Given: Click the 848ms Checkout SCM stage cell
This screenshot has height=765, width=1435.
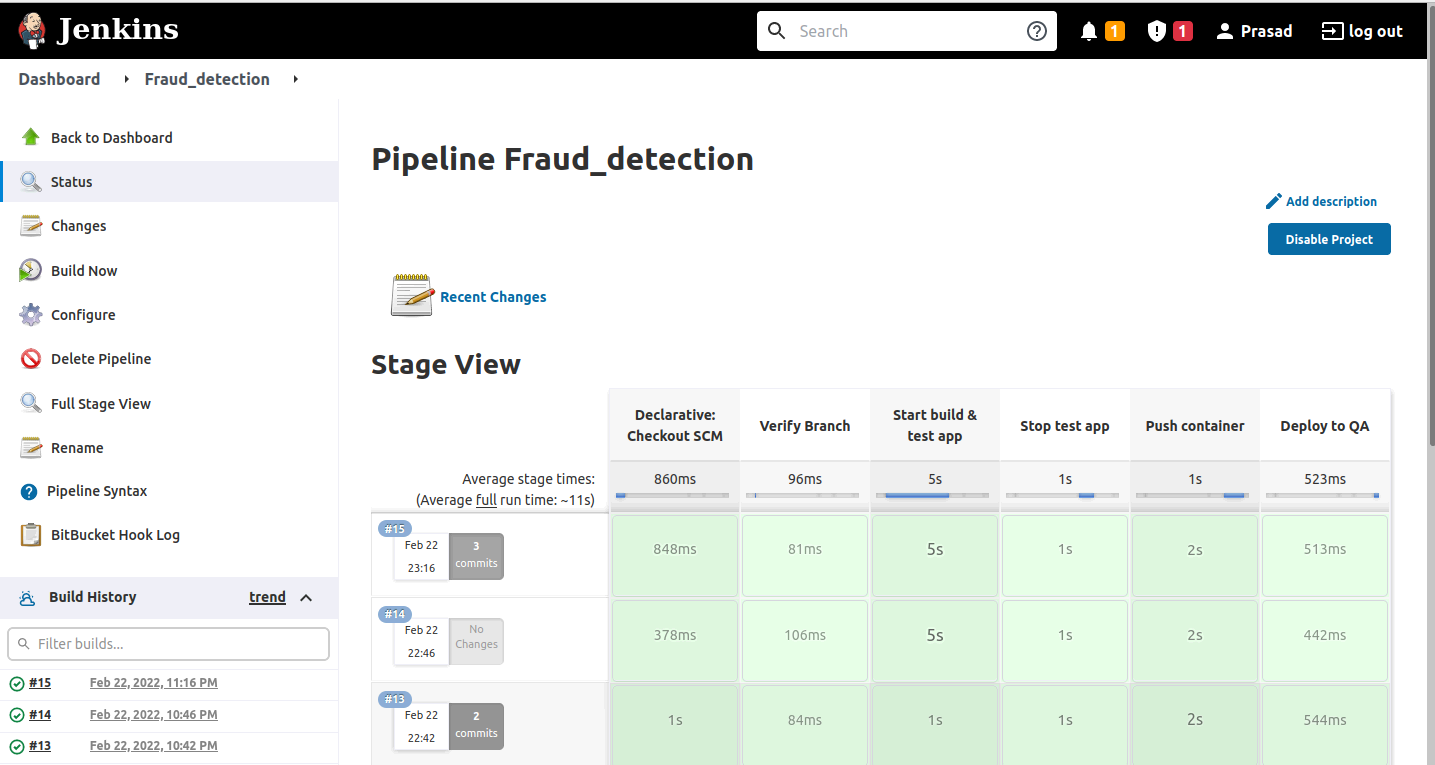Looking at the screenshot, I should coord(675,555).
